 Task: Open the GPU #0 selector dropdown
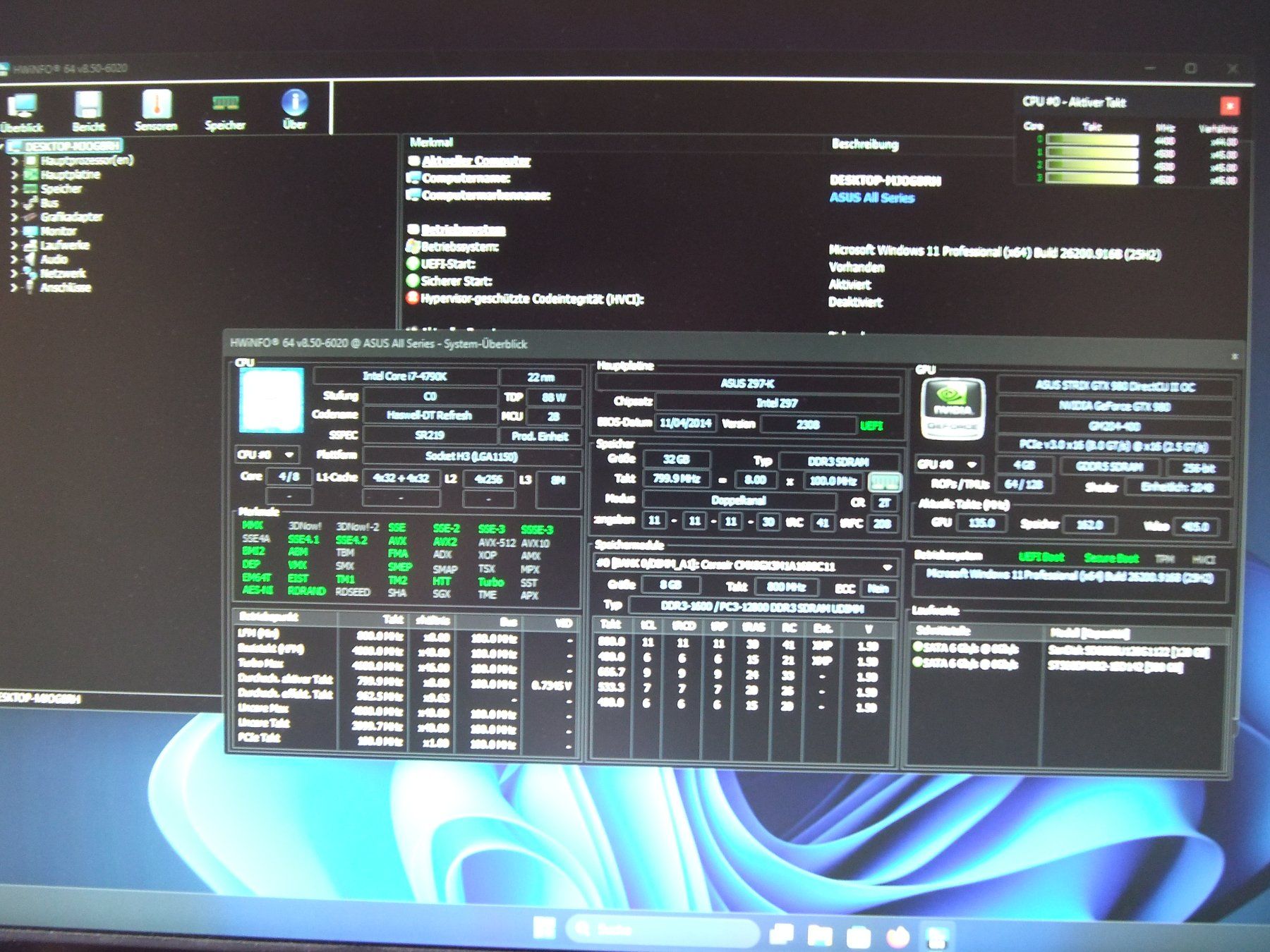[950, 465]
